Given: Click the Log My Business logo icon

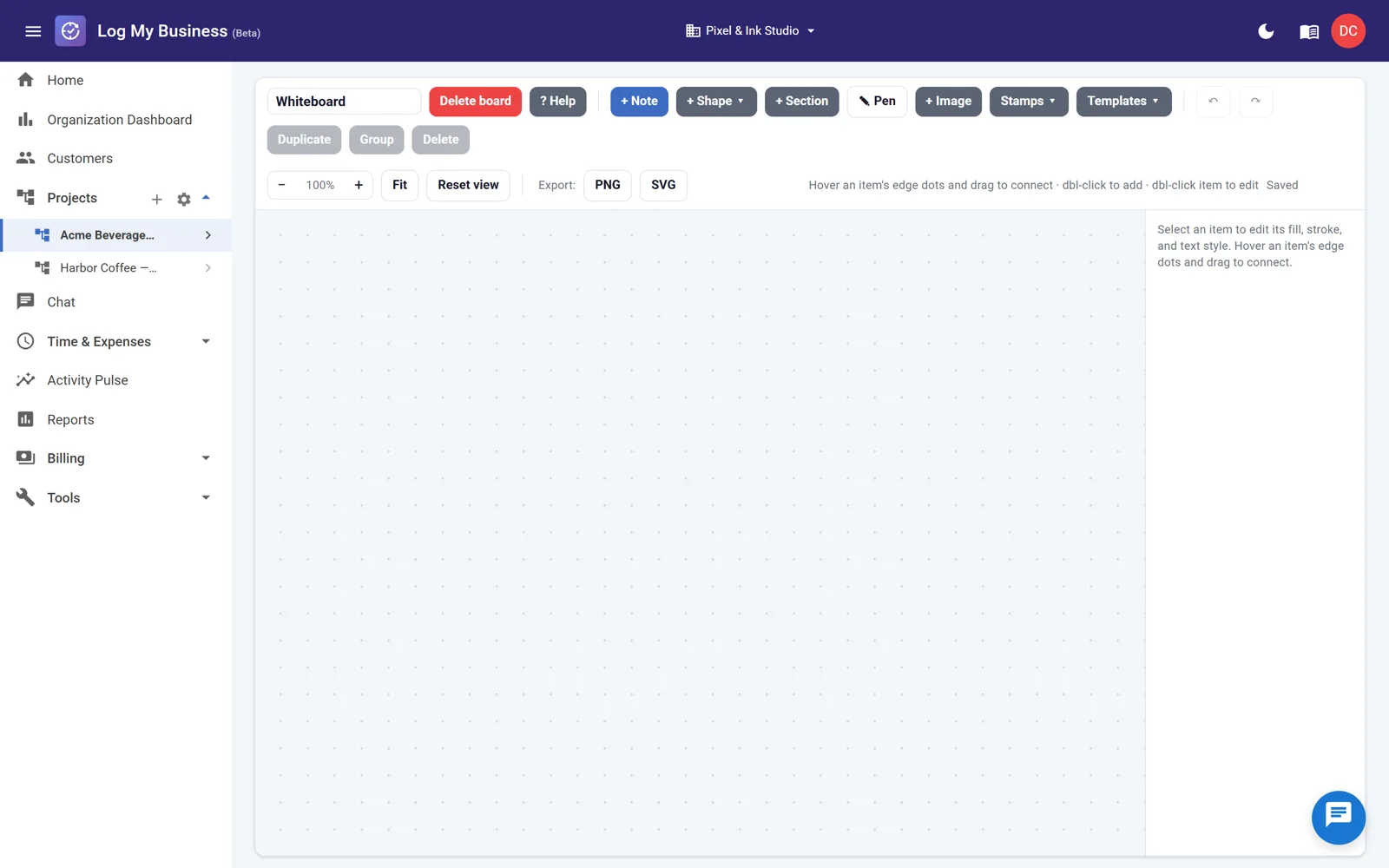Looking at the screenshot, I should [x=70, y=31].
